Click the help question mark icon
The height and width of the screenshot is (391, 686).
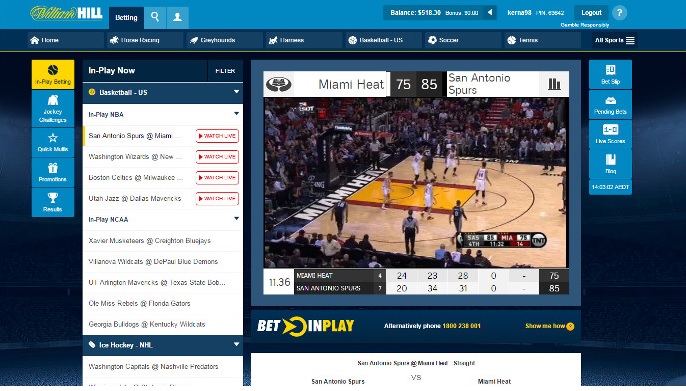[x=619, y=13]
